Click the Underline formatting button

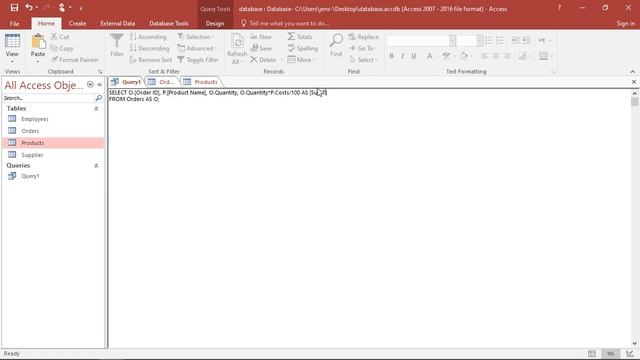click(413, 56)
